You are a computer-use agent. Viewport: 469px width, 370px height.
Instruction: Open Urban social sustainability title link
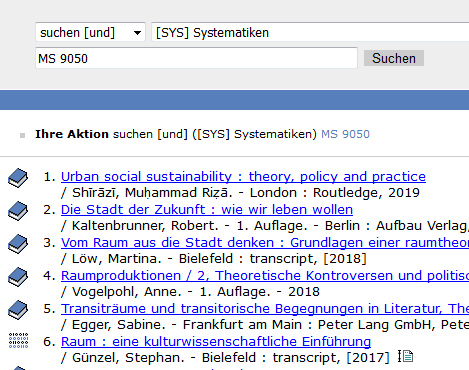[243, 177]
